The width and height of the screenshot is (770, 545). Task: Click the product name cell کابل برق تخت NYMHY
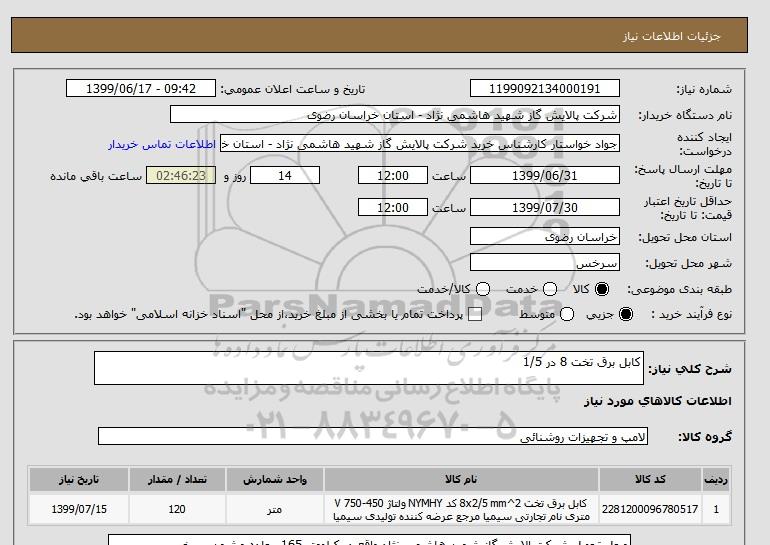[461, 510]
